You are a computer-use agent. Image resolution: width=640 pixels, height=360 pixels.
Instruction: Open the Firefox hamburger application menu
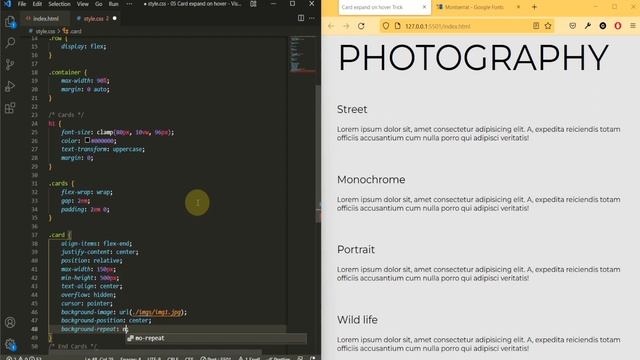(x=633, y=26)
